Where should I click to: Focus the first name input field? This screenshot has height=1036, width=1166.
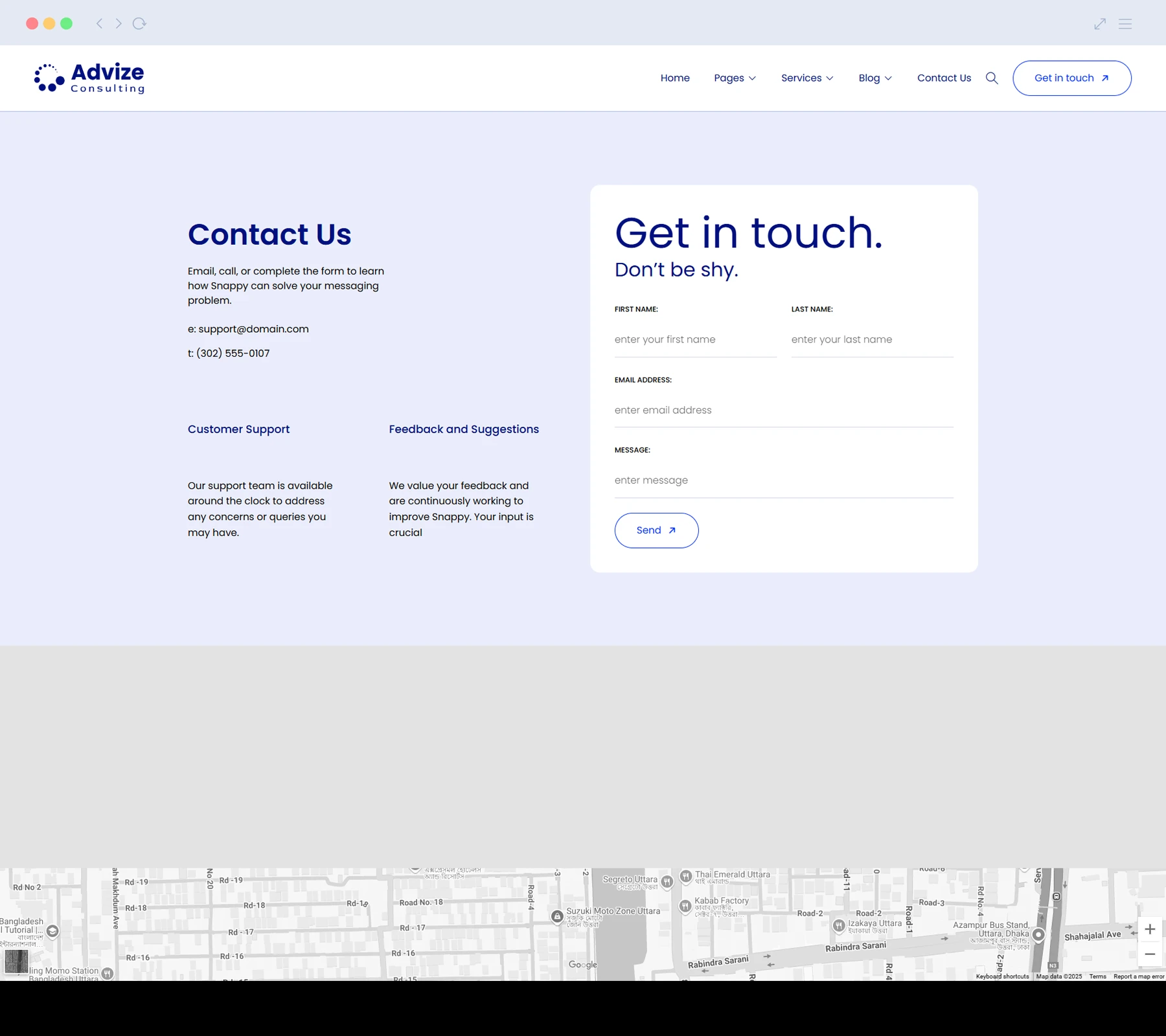point(695,340)
